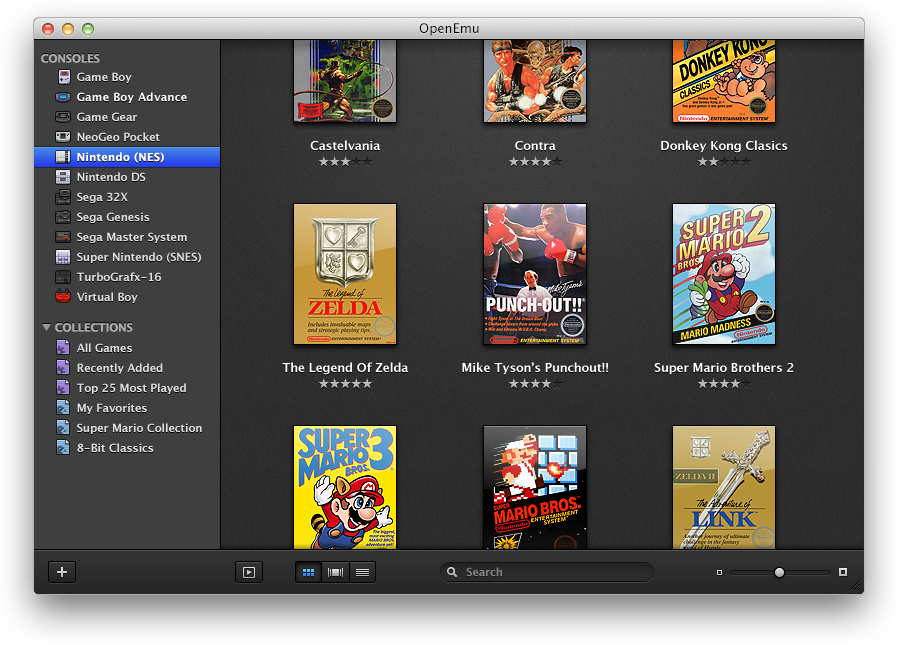Click the Sega Master System icon
The width and height of the screenshot is (898, 645).
[x=63, y=237]
